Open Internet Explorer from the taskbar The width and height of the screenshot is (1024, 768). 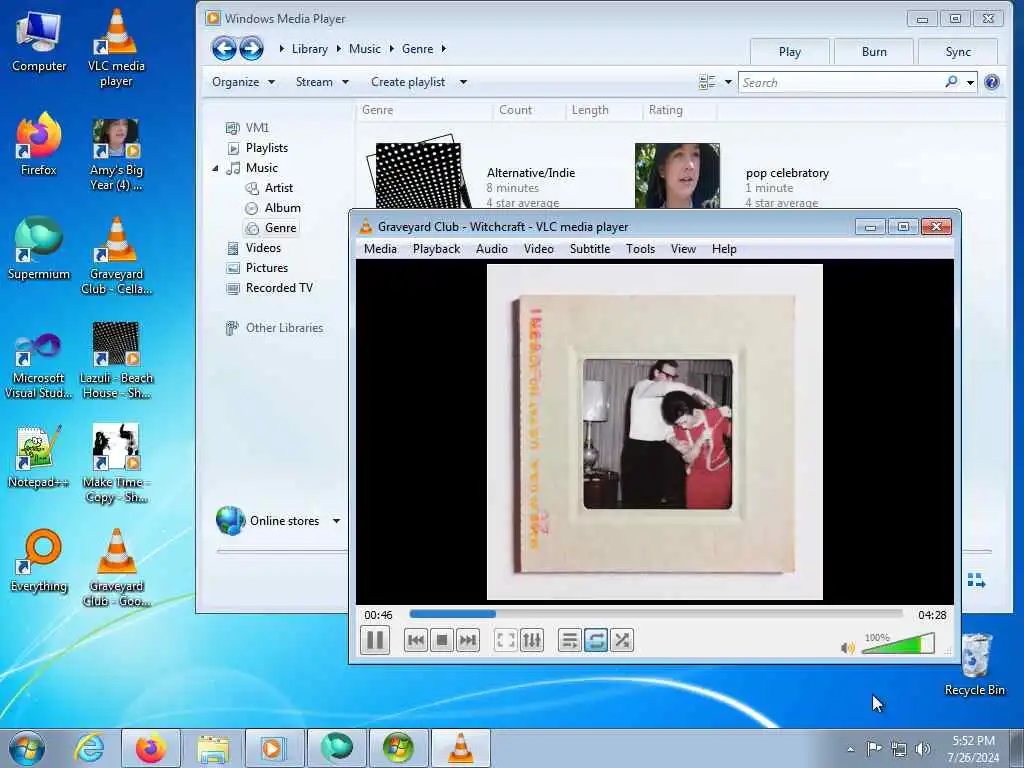89,748
